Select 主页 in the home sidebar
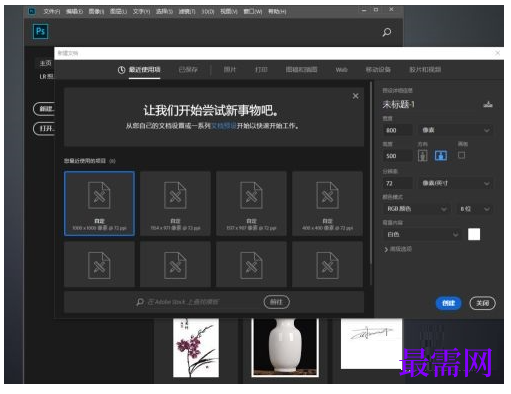This screenshot has height=394, width=511. point(46,63)
